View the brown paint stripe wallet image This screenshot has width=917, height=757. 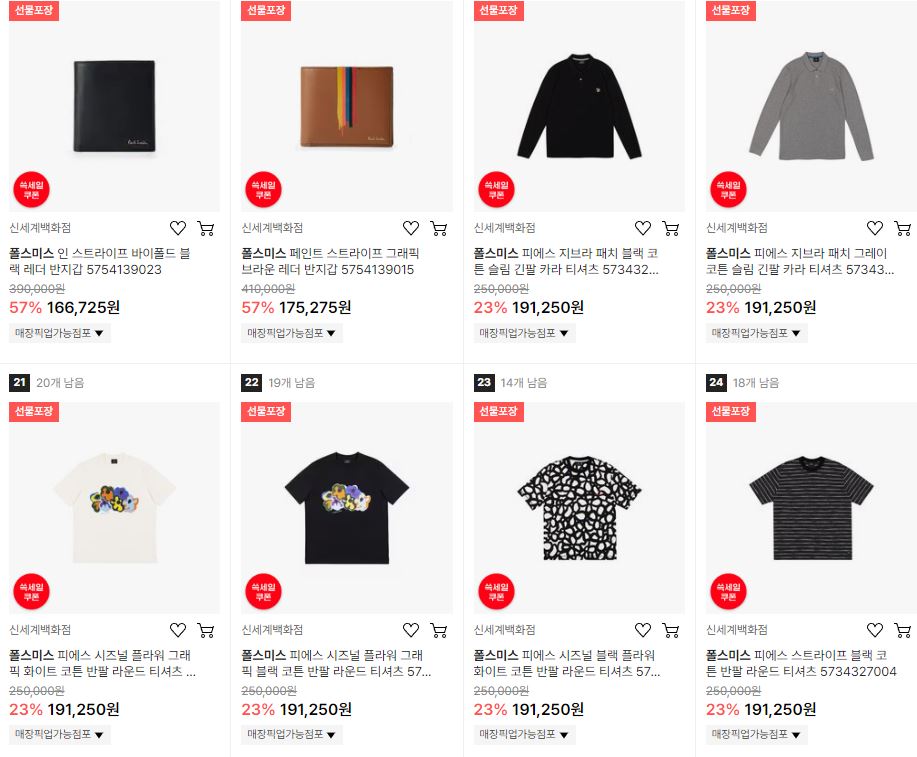coord(347,106)
